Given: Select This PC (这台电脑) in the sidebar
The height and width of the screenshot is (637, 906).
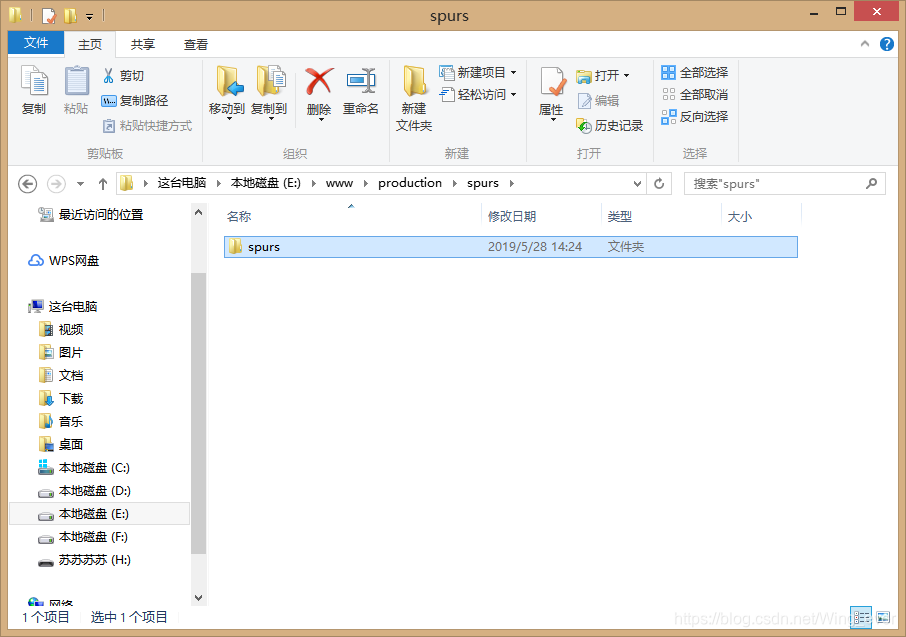Looking at the screenshot, I should pos(64,306).
